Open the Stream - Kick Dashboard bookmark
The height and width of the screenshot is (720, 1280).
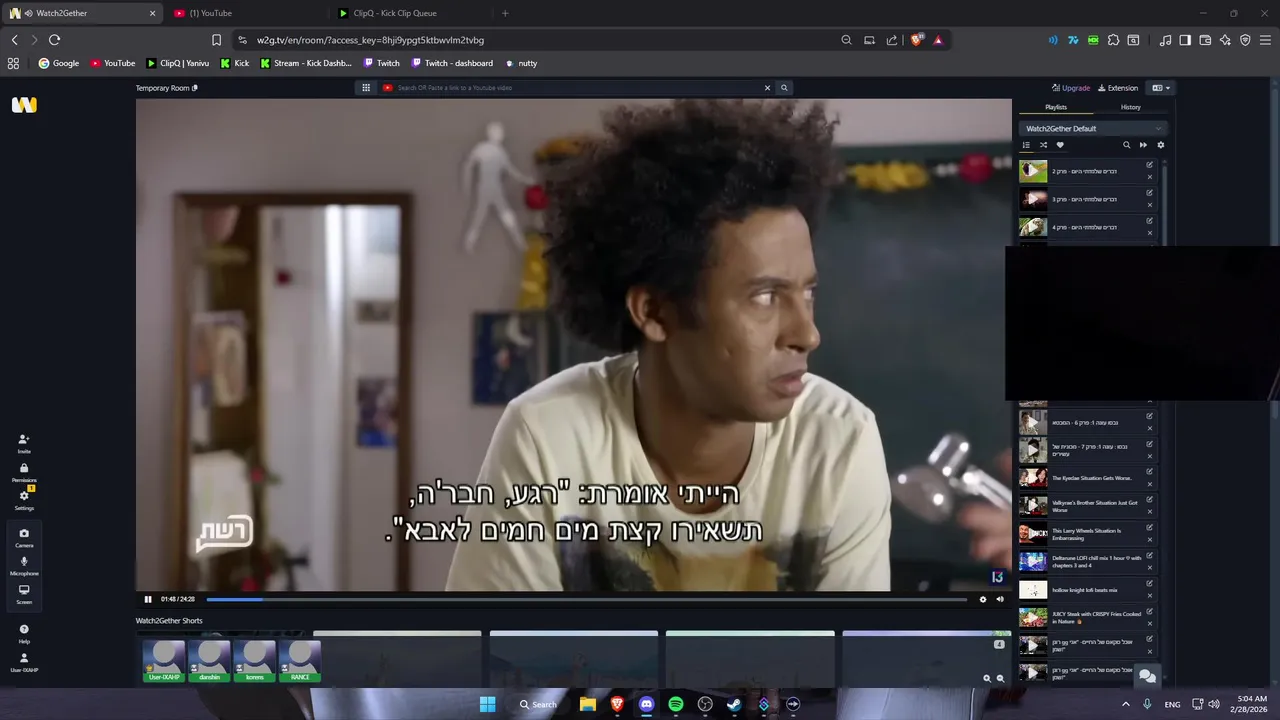[x=305, y=63]
